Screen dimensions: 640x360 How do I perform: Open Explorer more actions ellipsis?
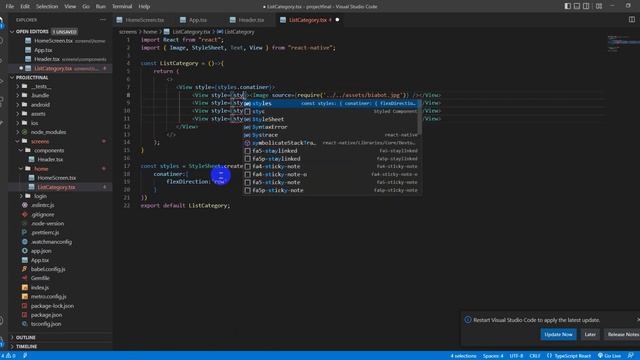(x=102, y=20)
